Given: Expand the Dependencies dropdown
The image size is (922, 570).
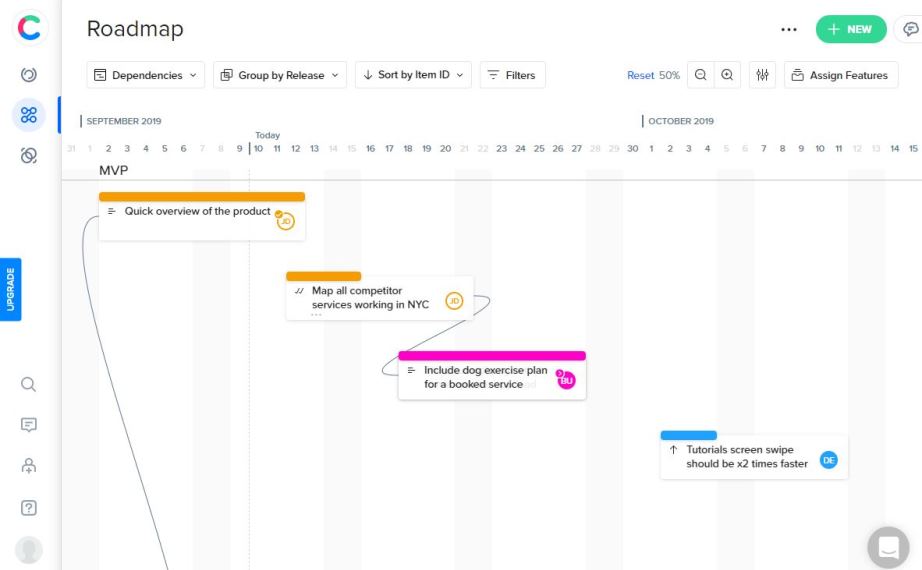Looking at the screenshot, I should coord(146,75).
